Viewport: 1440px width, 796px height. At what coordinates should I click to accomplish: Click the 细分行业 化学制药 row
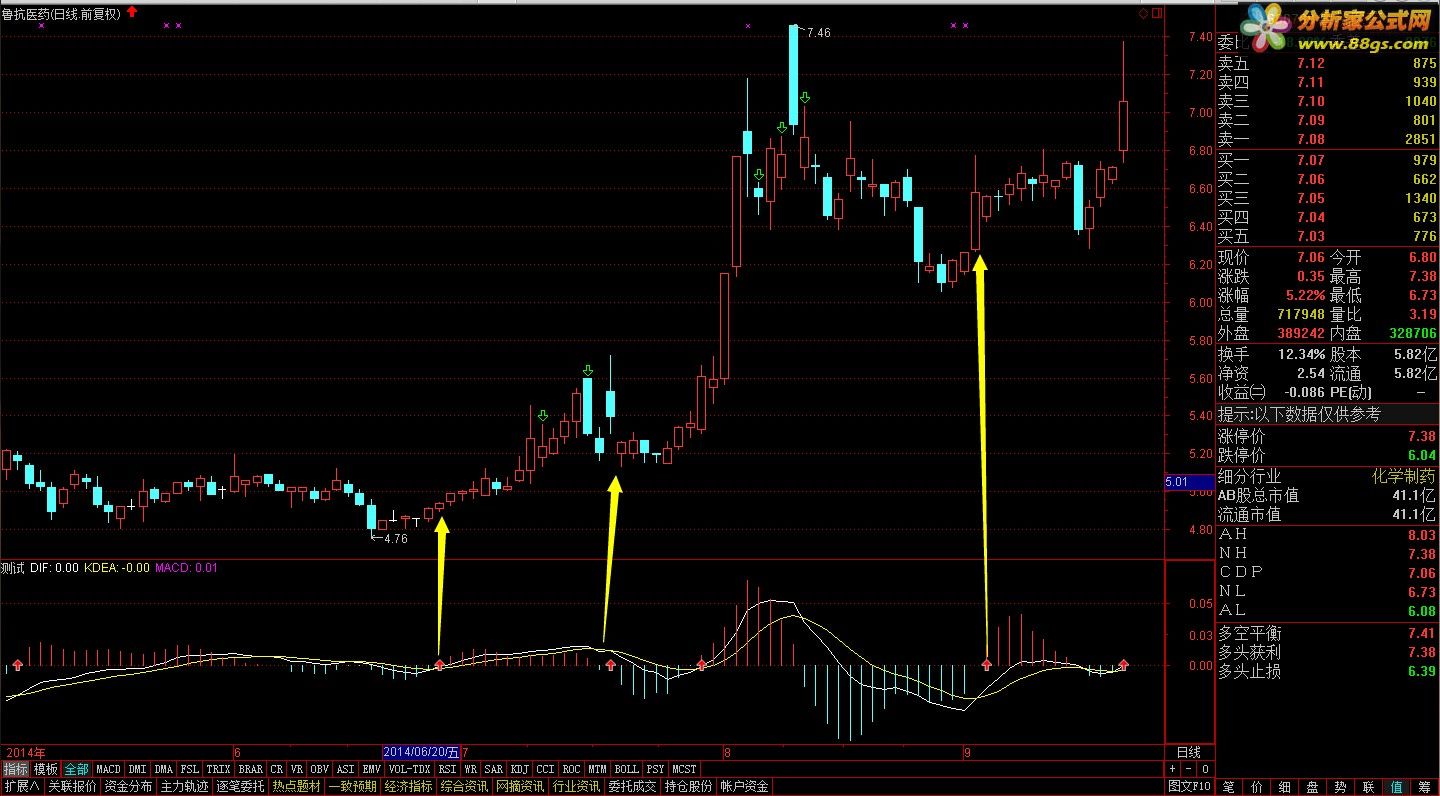[x=1327, y=477]
